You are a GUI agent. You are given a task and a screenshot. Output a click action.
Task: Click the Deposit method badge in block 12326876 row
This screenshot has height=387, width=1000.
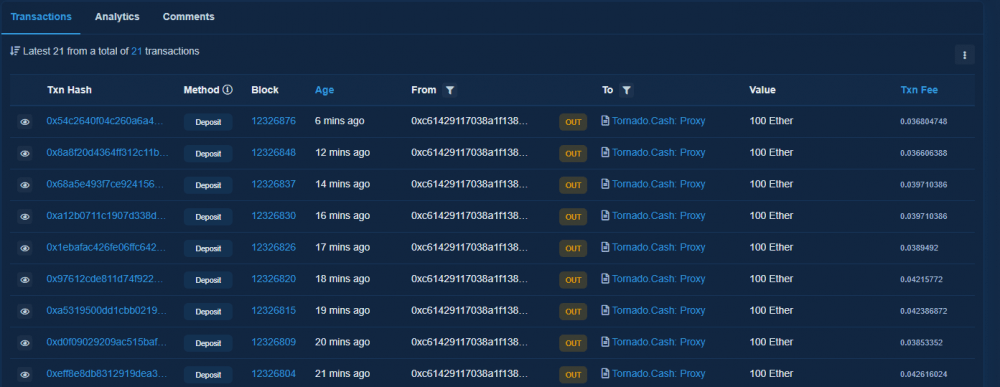click(x=208, y=122)
